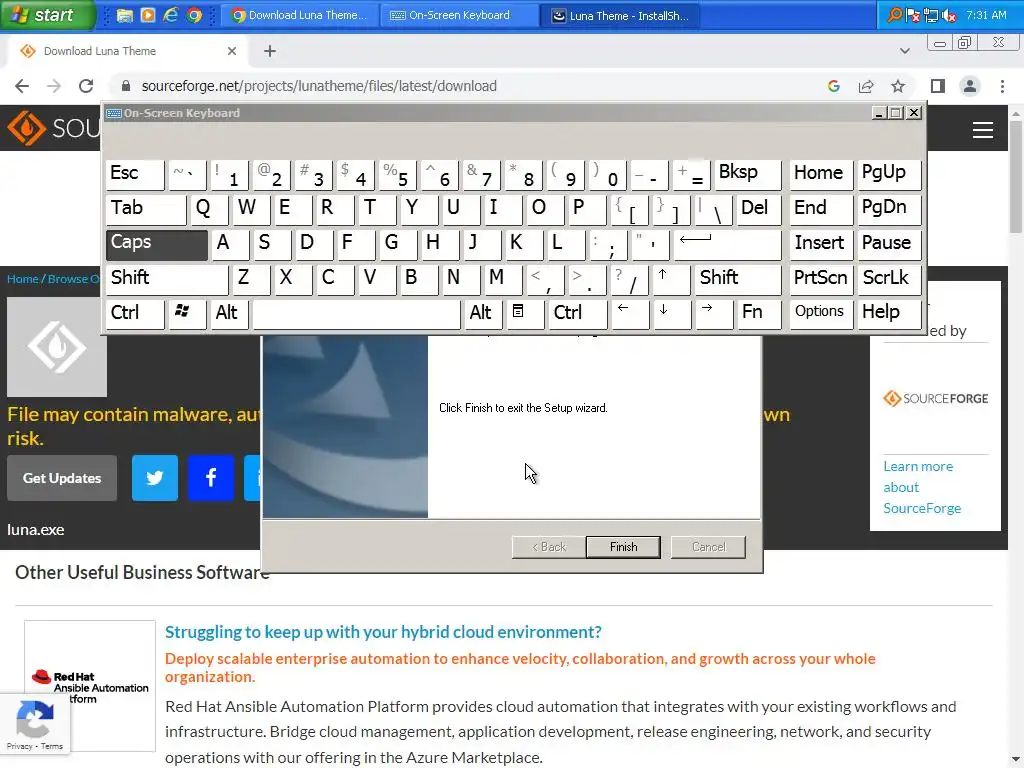Click the right arrow key on keyboard

pos(714,314)
